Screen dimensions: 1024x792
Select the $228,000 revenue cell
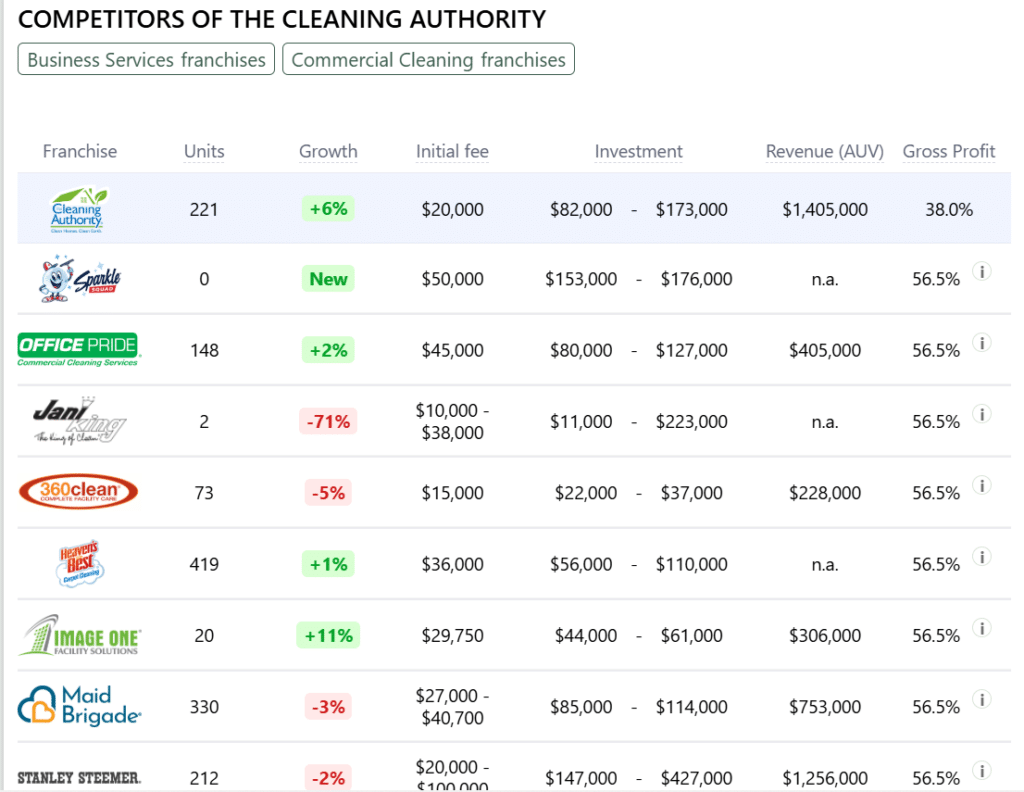[x=825, y=493]
